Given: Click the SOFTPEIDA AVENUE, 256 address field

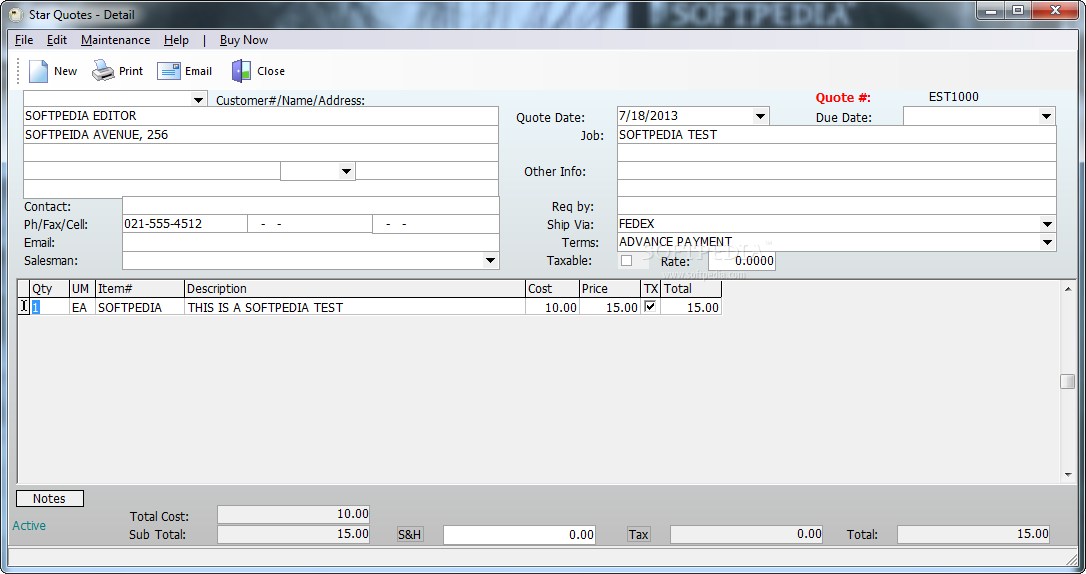Looking at the screenshot, I should (x=261, y=134).
